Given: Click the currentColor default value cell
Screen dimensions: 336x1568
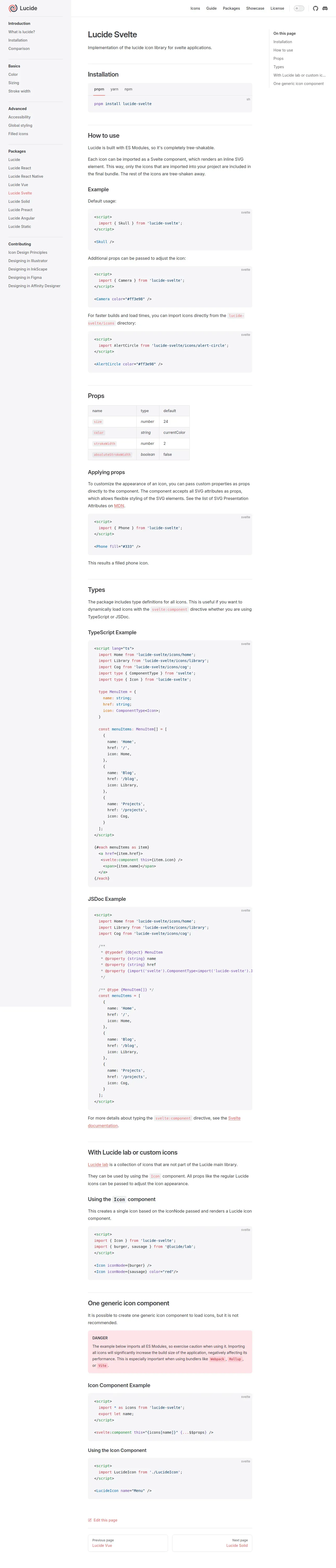Looking at the screenshot, I should (x=174, y=433).
